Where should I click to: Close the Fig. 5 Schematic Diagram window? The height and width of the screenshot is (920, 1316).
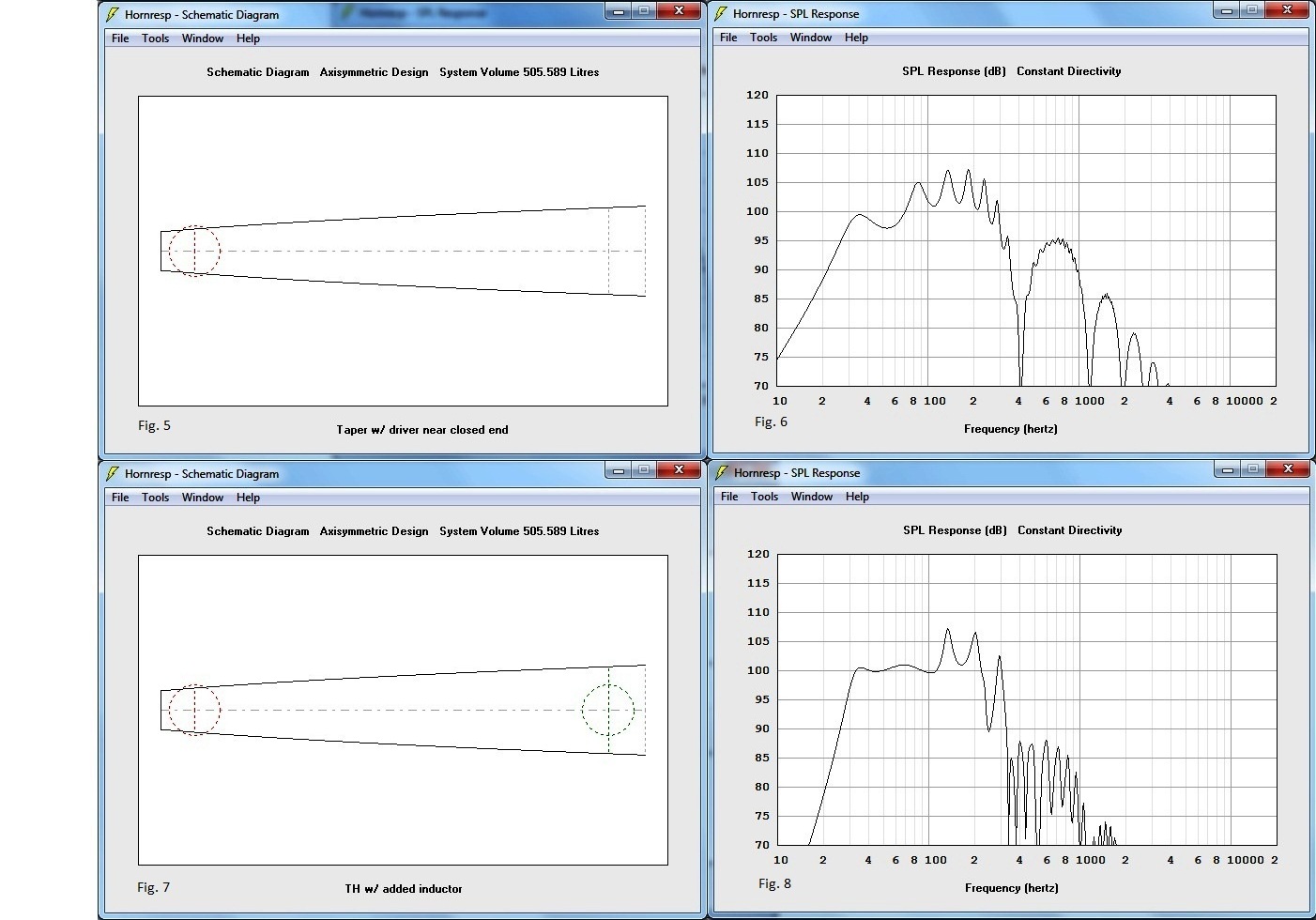(678, 11)
